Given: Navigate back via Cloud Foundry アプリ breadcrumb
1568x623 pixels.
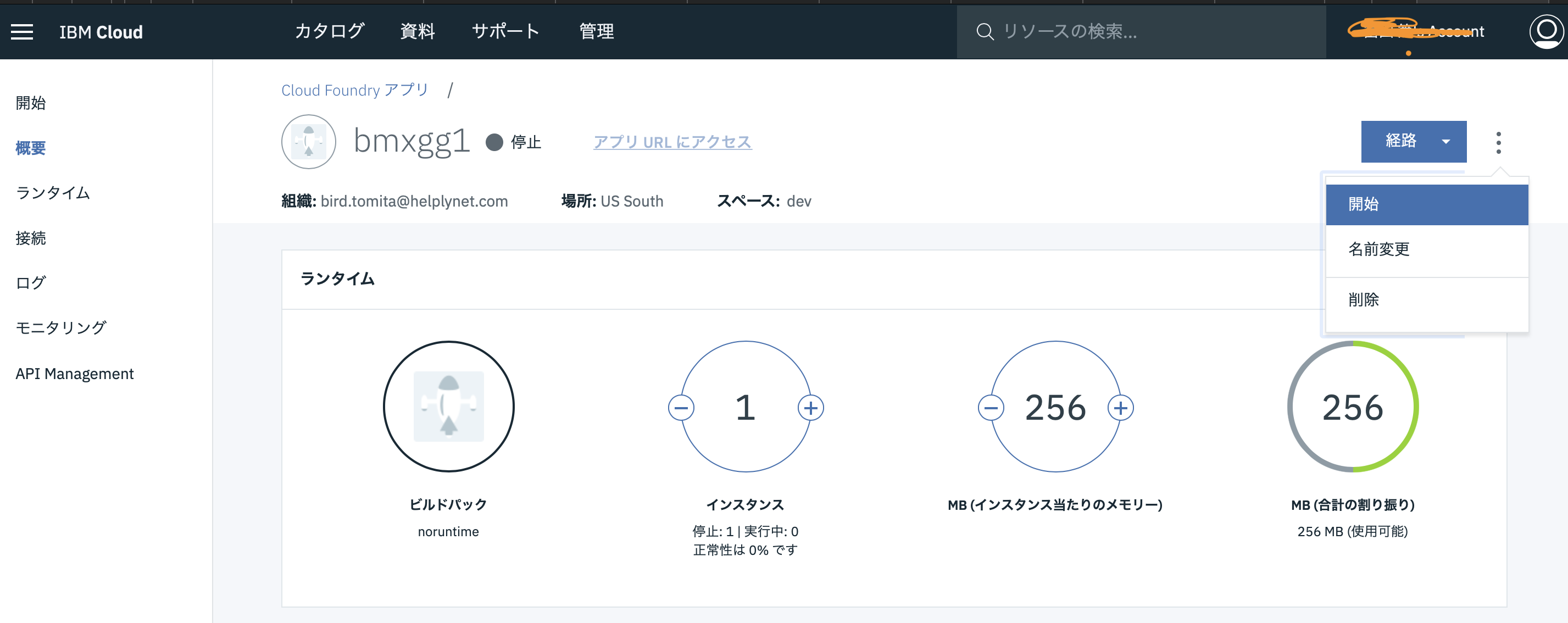Looking at the screenshot, I should pyautogui.click(x=355, y=90).
